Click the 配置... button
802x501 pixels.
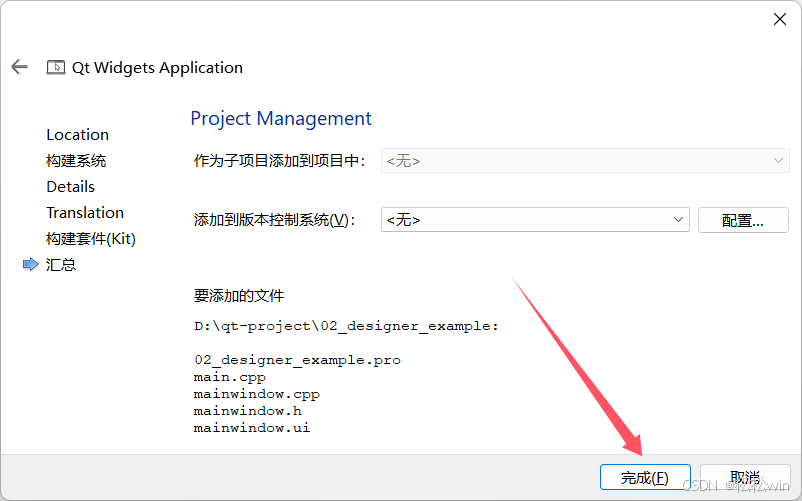tap(743, 220)
